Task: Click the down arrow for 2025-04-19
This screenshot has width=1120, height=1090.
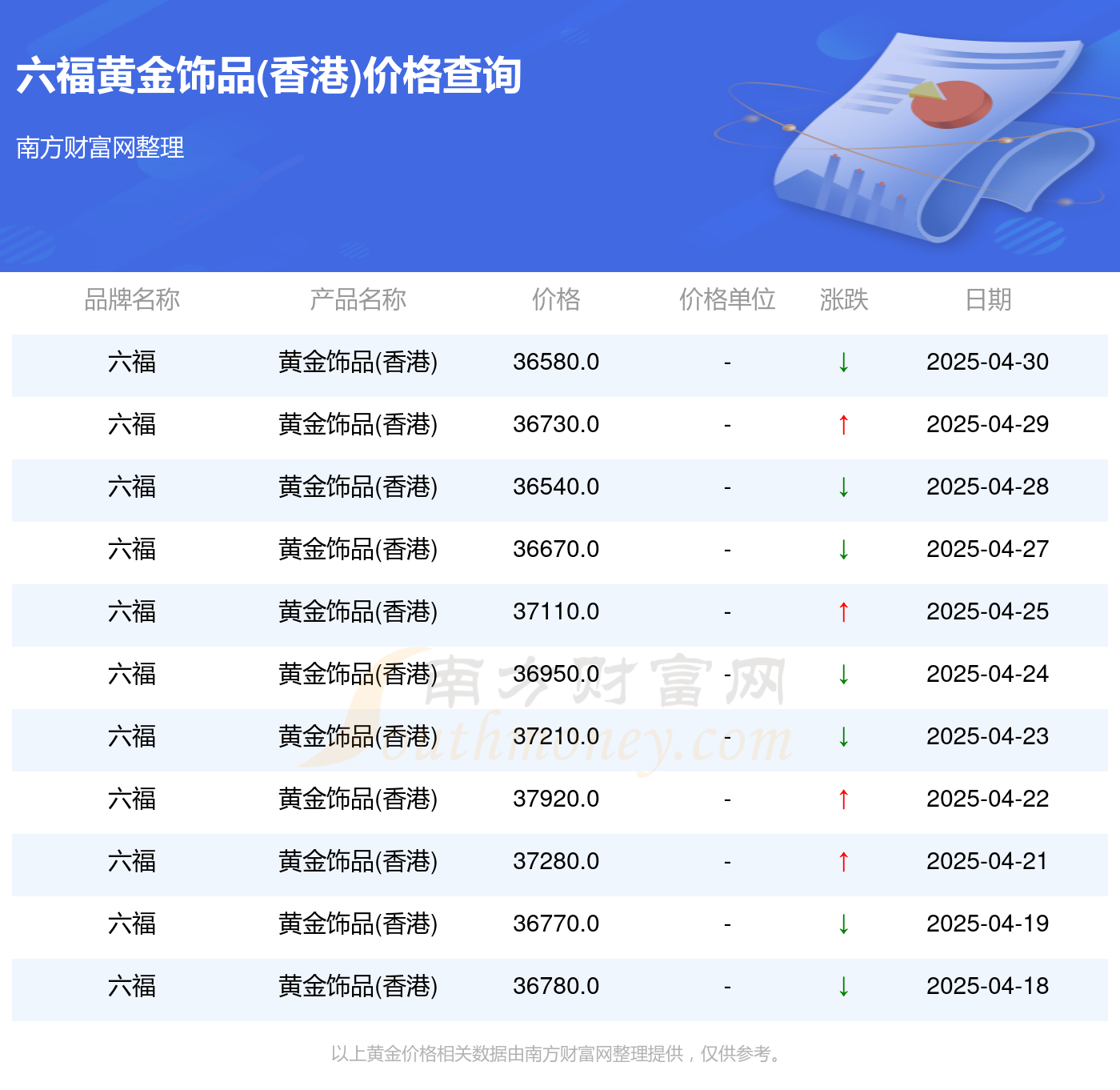Action: [x=843, y=924]
